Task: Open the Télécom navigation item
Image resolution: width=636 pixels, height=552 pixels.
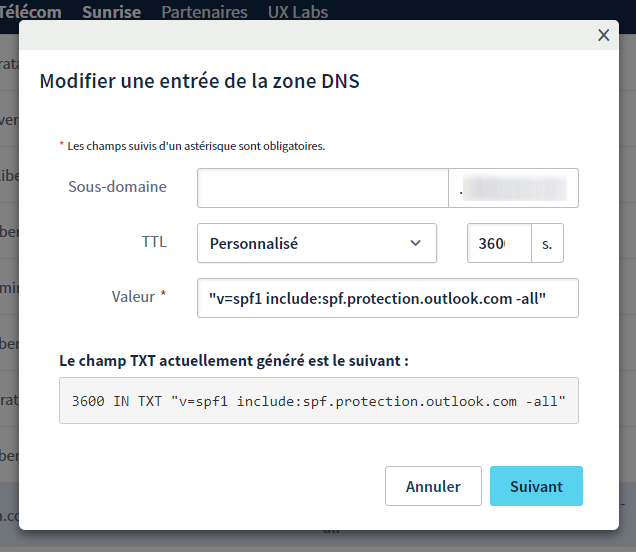Action: pyautogui.click(x=31, y=12)
